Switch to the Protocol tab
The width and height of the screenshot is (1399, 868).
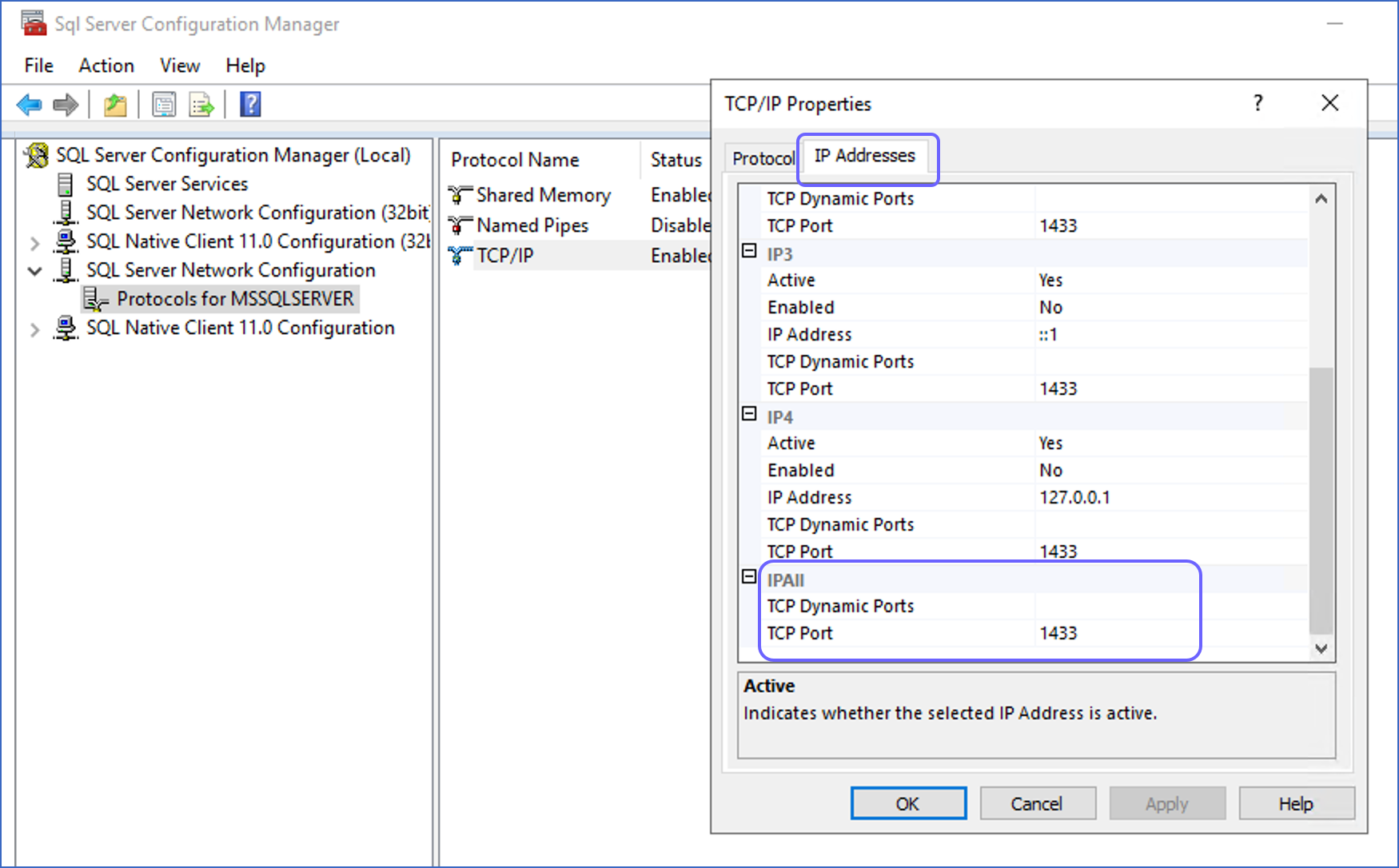pyautogui.click(x=763, y=158)
